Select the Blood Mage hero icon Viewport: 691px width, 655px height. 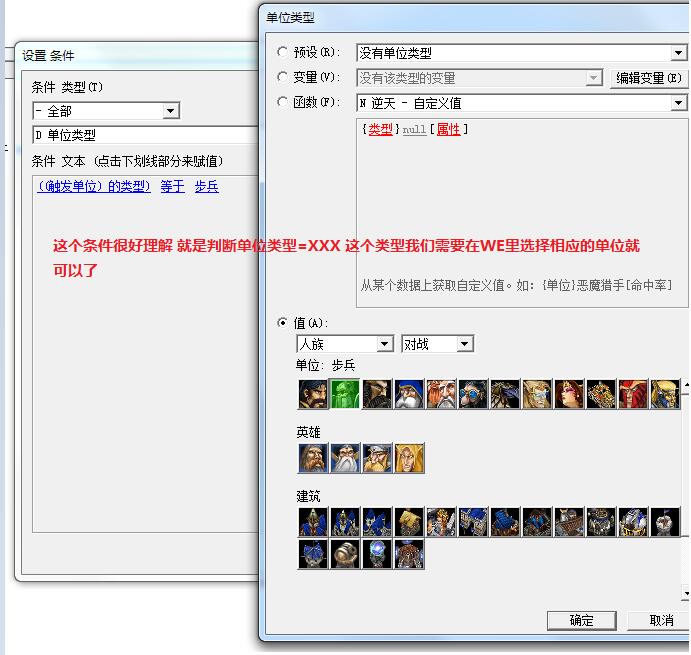[409, 458]
